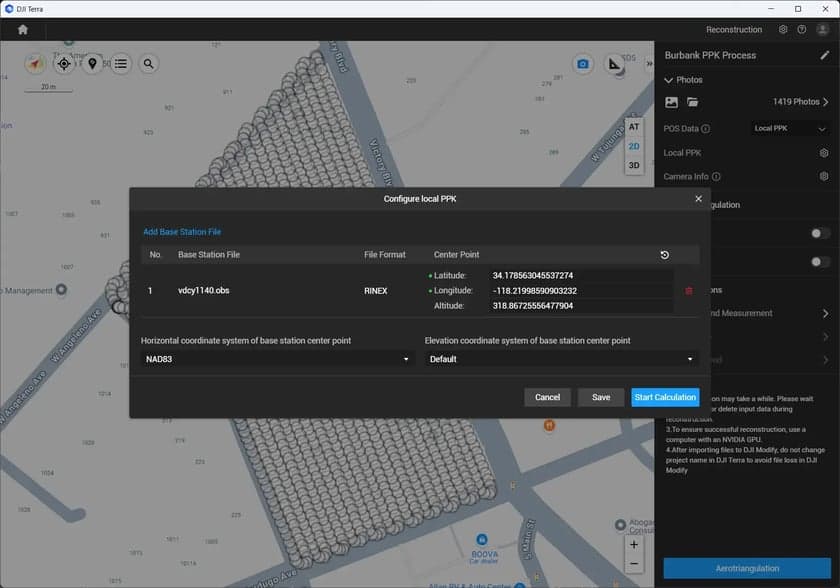The image size is (840, 588).
Task: Switch the map to 3D view
Action: click(x=634, y=165)
